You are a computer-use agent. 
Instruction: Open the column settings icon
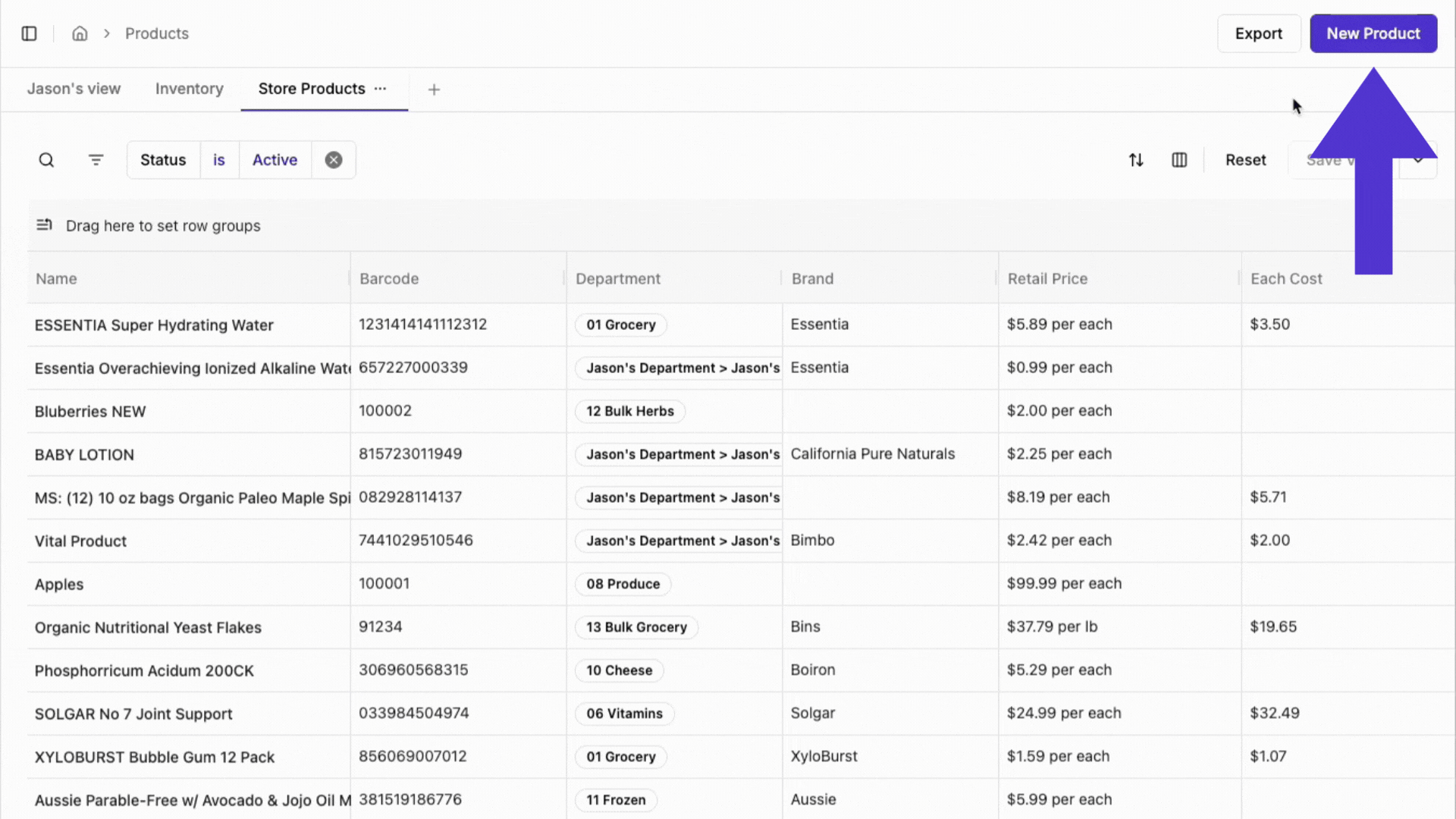click(x=1179, y=160)
